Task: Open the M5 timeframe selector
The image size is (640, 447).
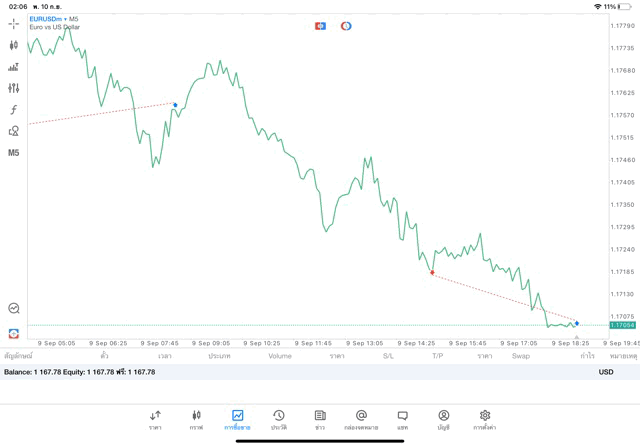Action: [14, 153]
